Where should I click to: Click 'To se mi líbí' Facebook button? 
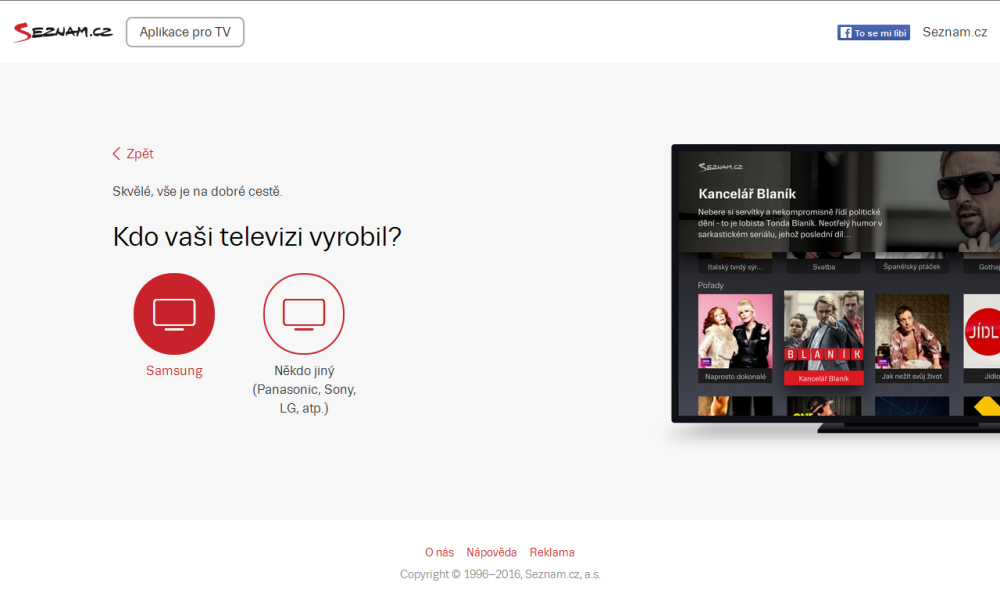873,32
